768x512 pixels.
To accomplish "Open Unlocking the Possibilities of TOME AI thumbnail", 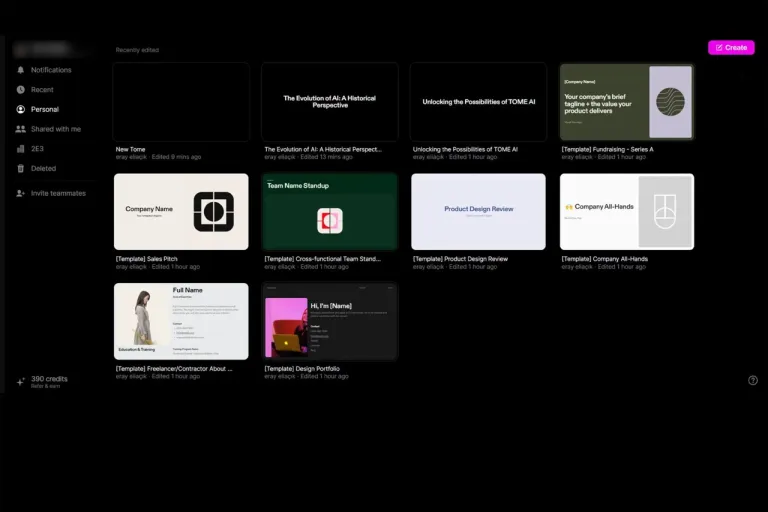I will click(479, 102).
